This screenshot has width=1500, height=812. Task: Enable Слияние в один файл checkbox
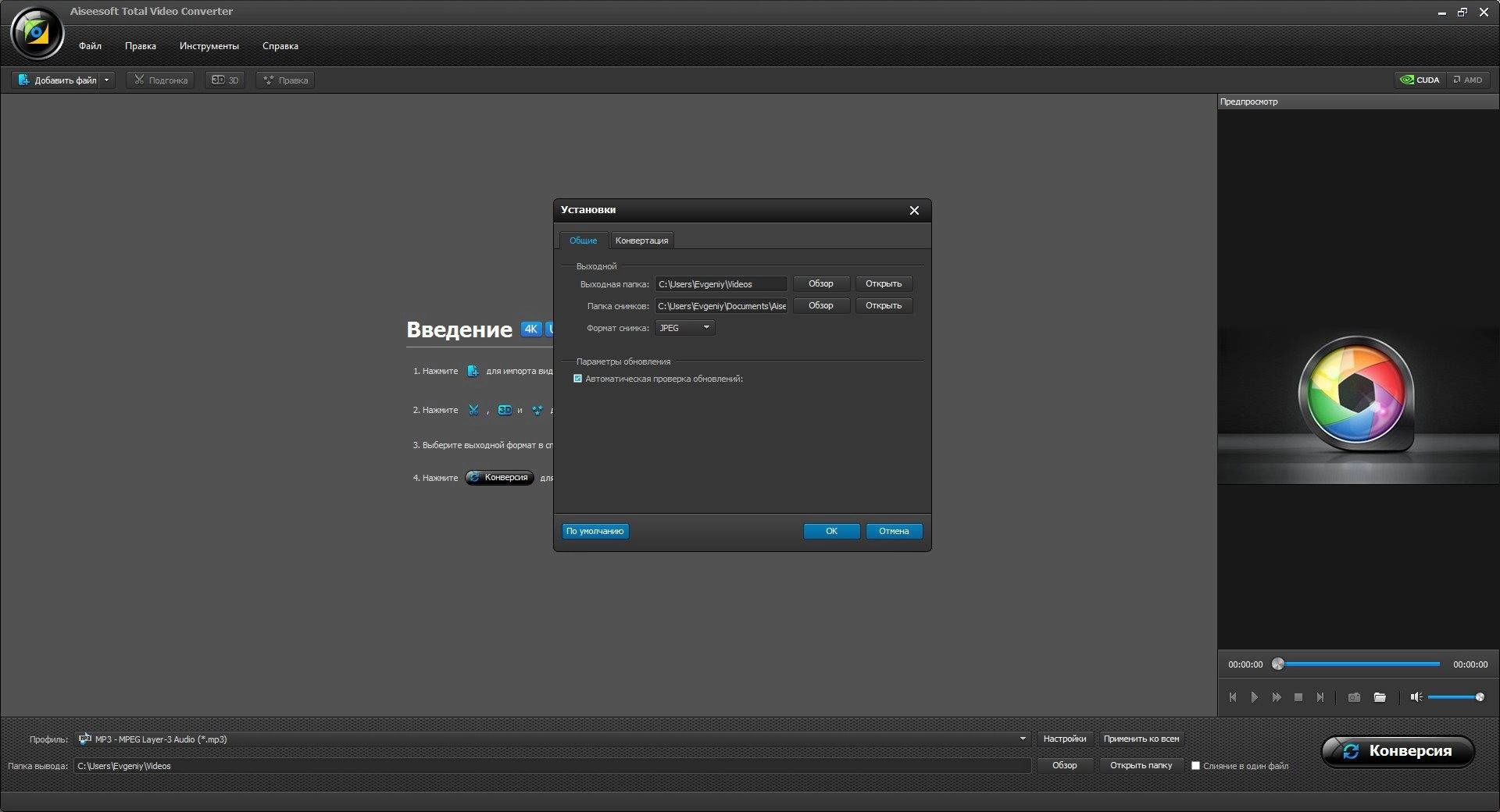point(1195,766)
